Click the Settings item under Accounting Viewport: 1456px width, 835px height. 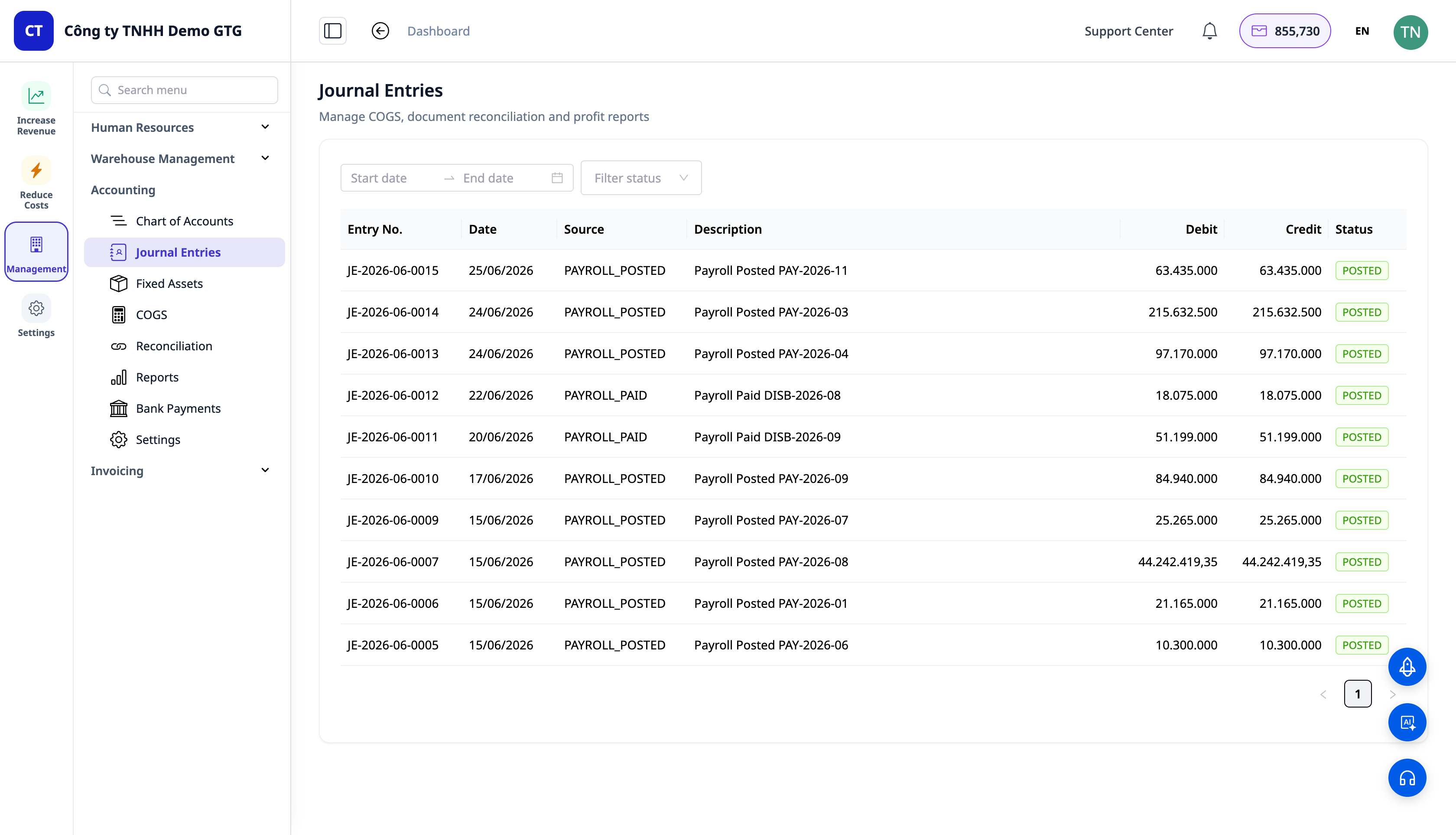click(x=184, y=440)
